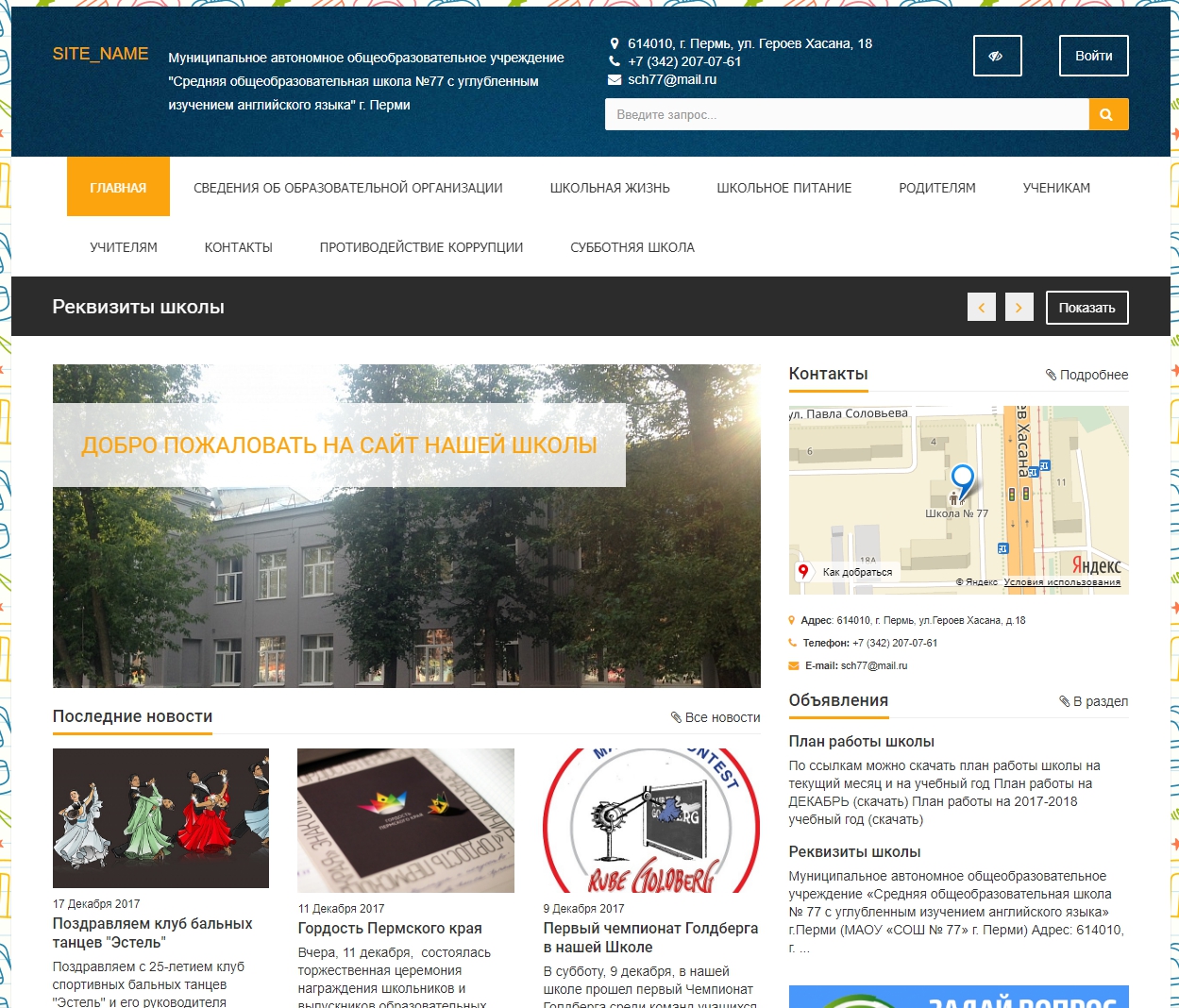Click the Яндекс logo on the map

[1096, 565]
